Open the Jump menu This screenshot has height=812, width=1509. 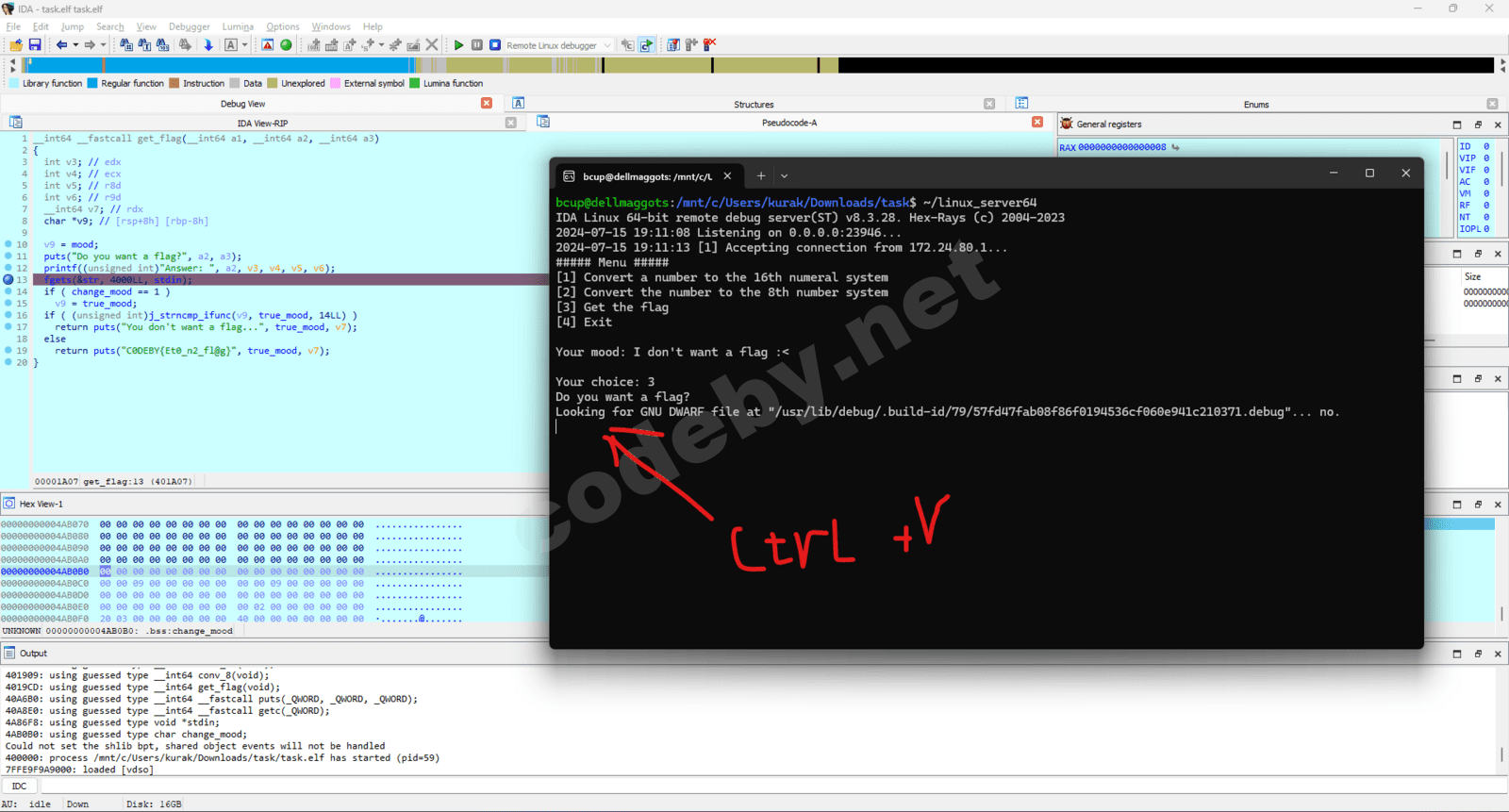73,26
